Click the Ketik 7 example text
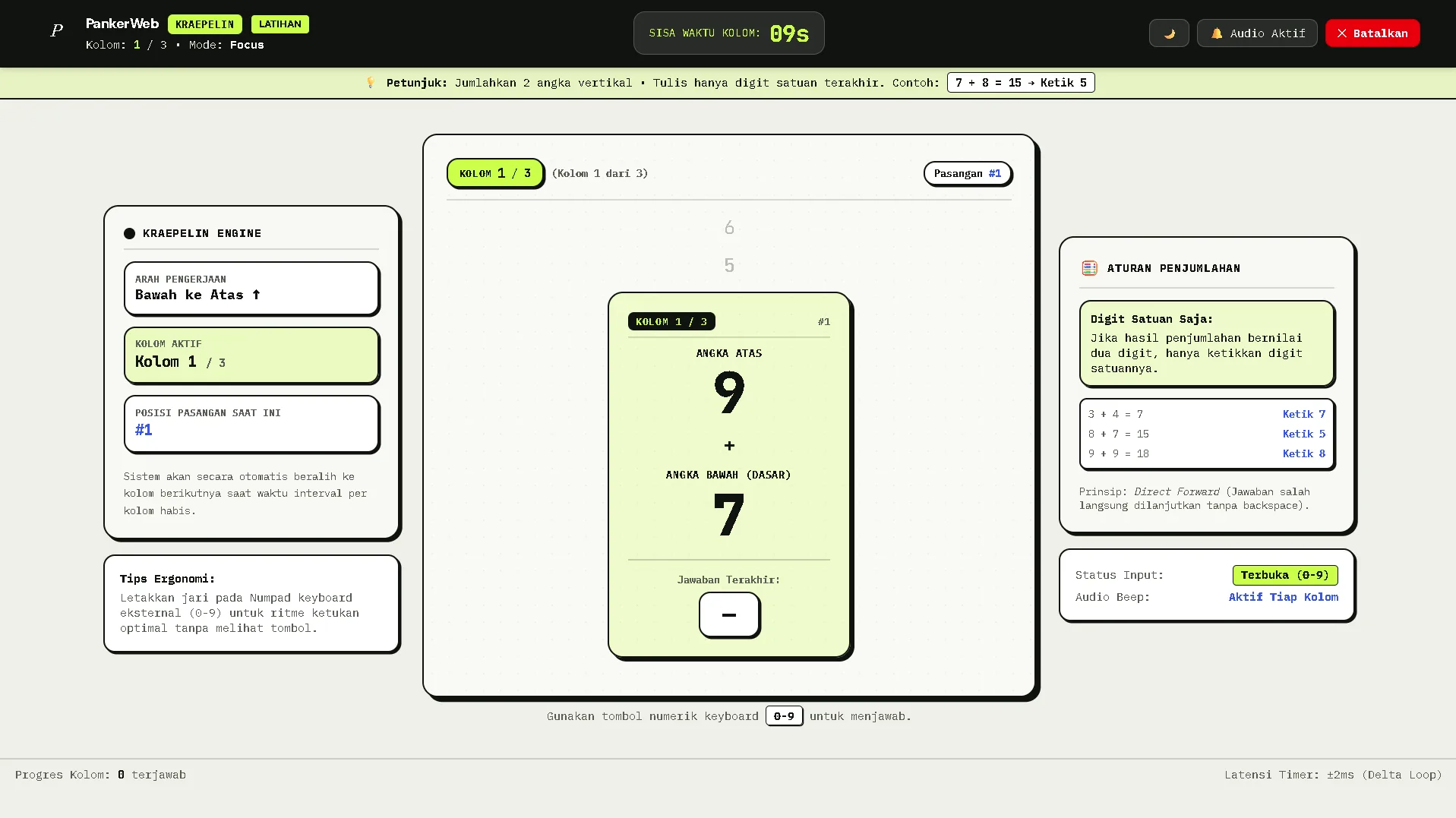1456x818 pixels. [1304, 415]
